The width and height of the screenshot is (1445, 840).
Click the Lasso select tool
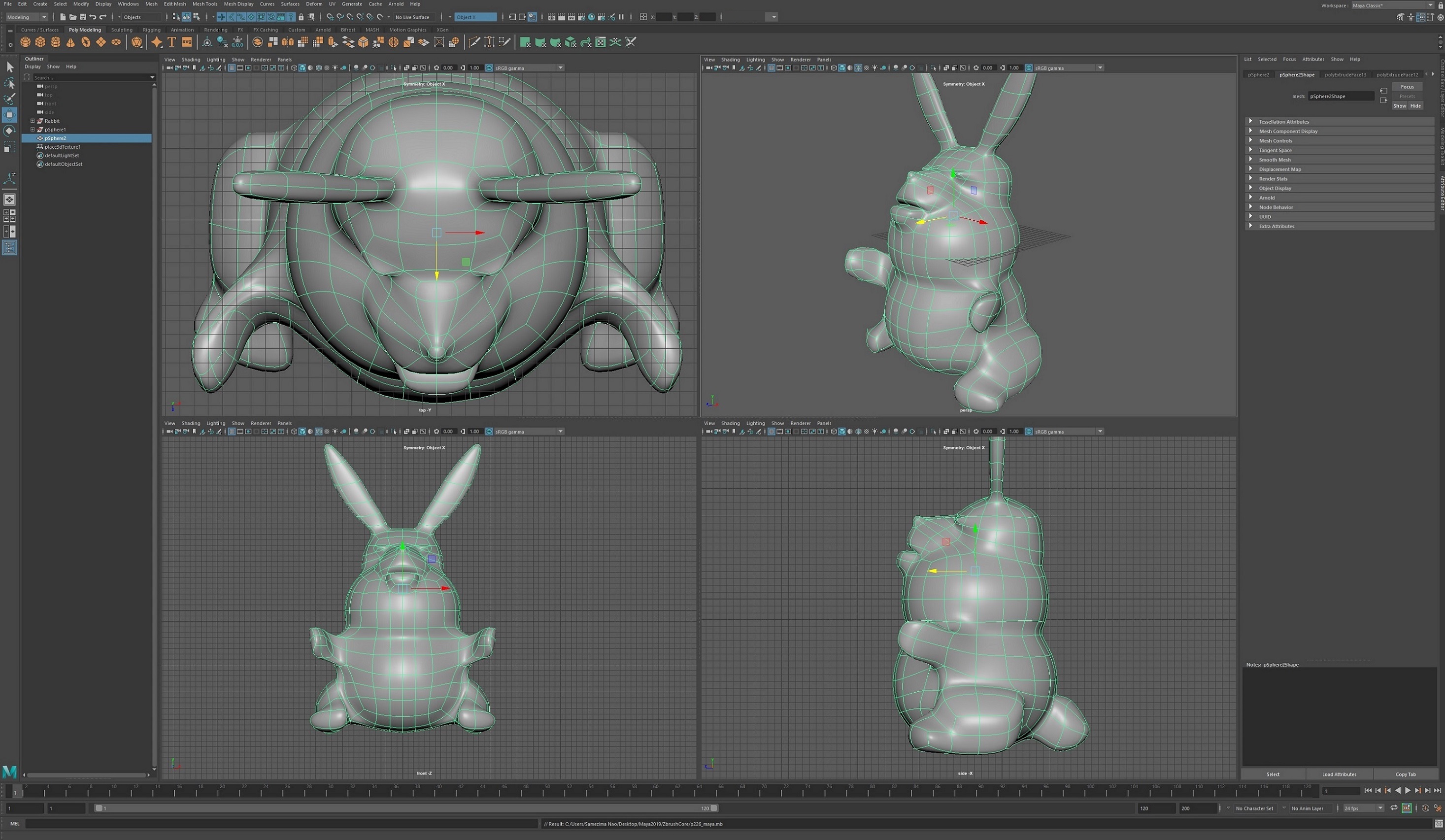click(9, 84)
